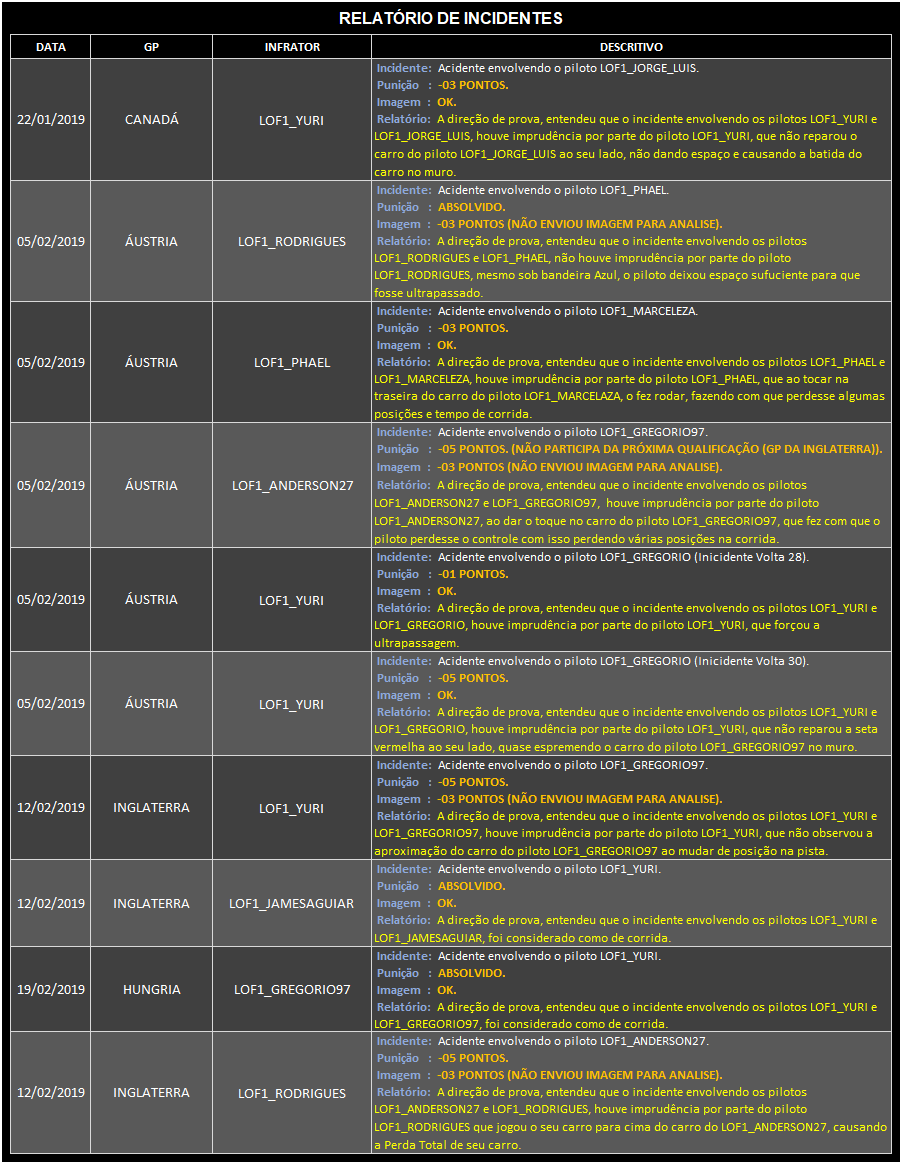
Task: Select the GP column header
Action: 152,47
